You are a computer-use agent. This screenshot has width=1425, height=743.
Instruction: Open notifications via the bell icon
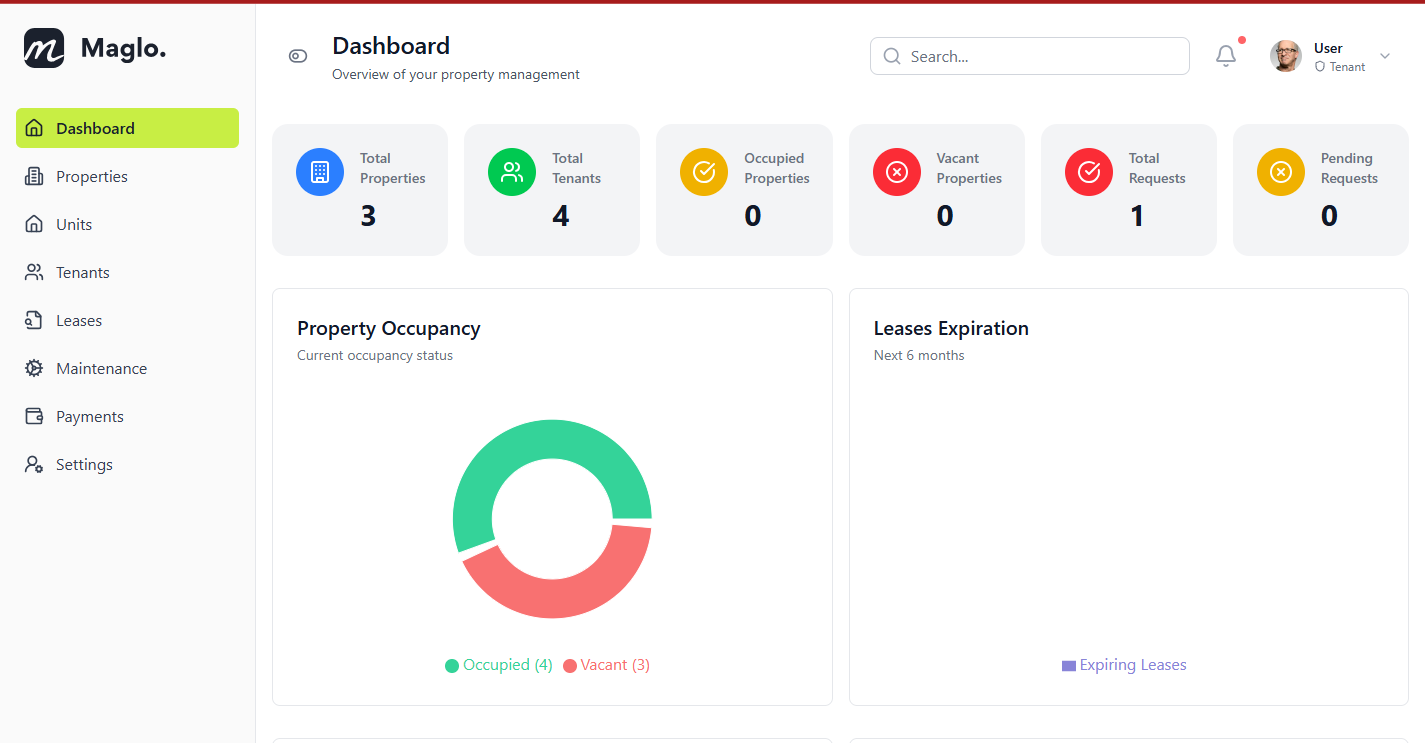tap(1226, 56)
